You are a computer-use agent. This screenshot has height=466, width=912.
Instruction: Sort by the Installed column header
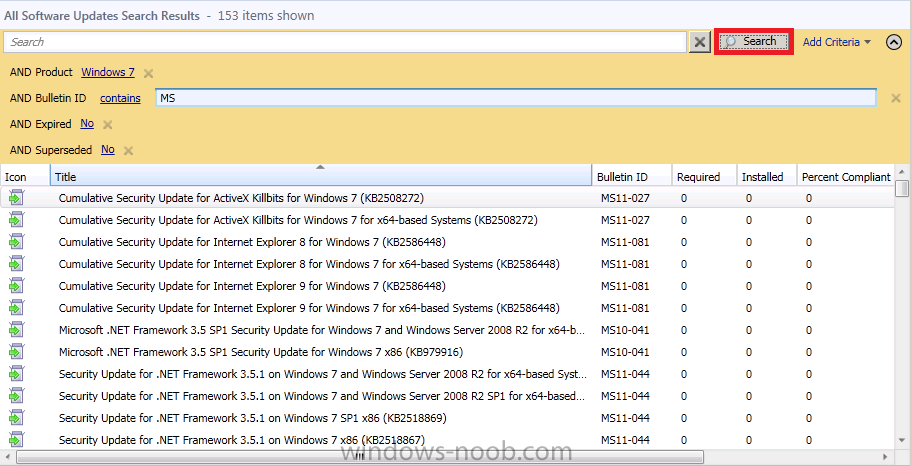[x=767, y=177]
